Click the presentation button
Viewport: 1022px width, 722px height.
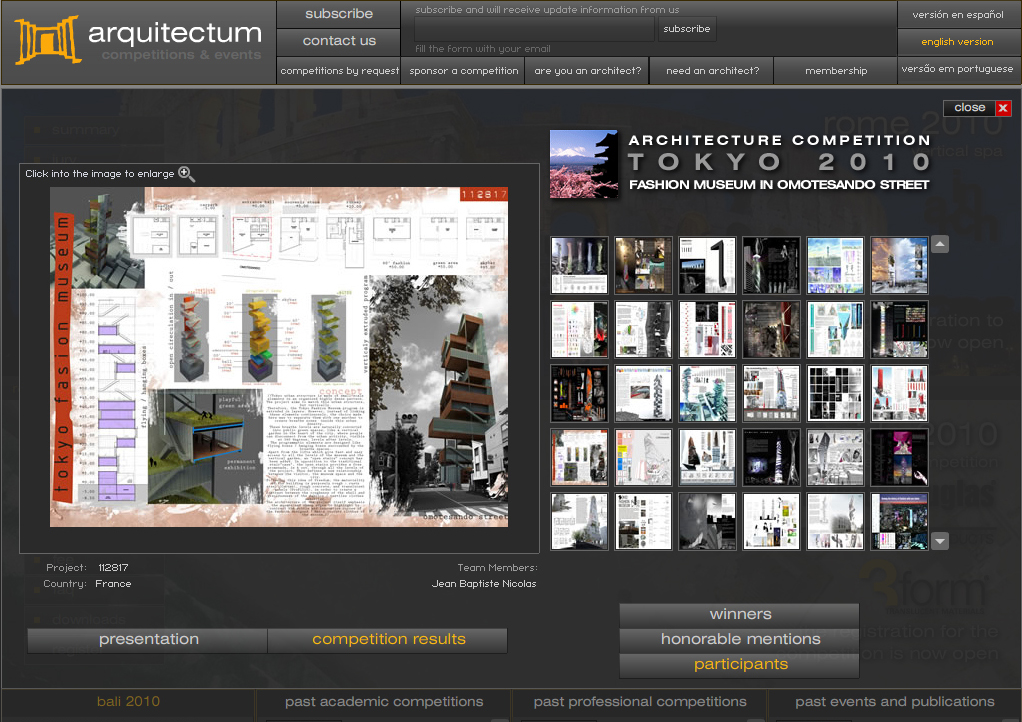tap(148, 639)
